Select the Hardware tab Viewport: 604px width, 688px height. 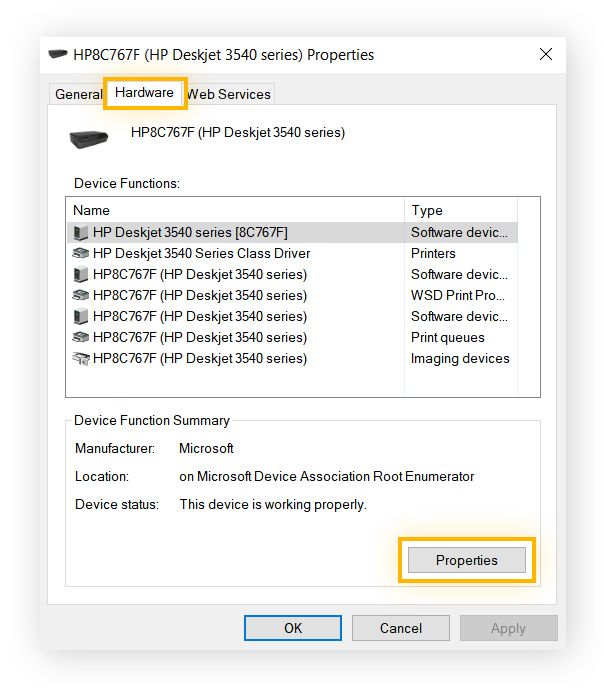[x=144, y=93]
